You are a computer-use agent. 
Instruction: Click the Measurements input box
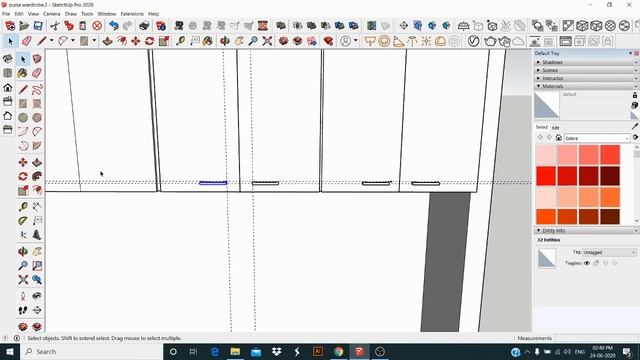click(596, 338)
